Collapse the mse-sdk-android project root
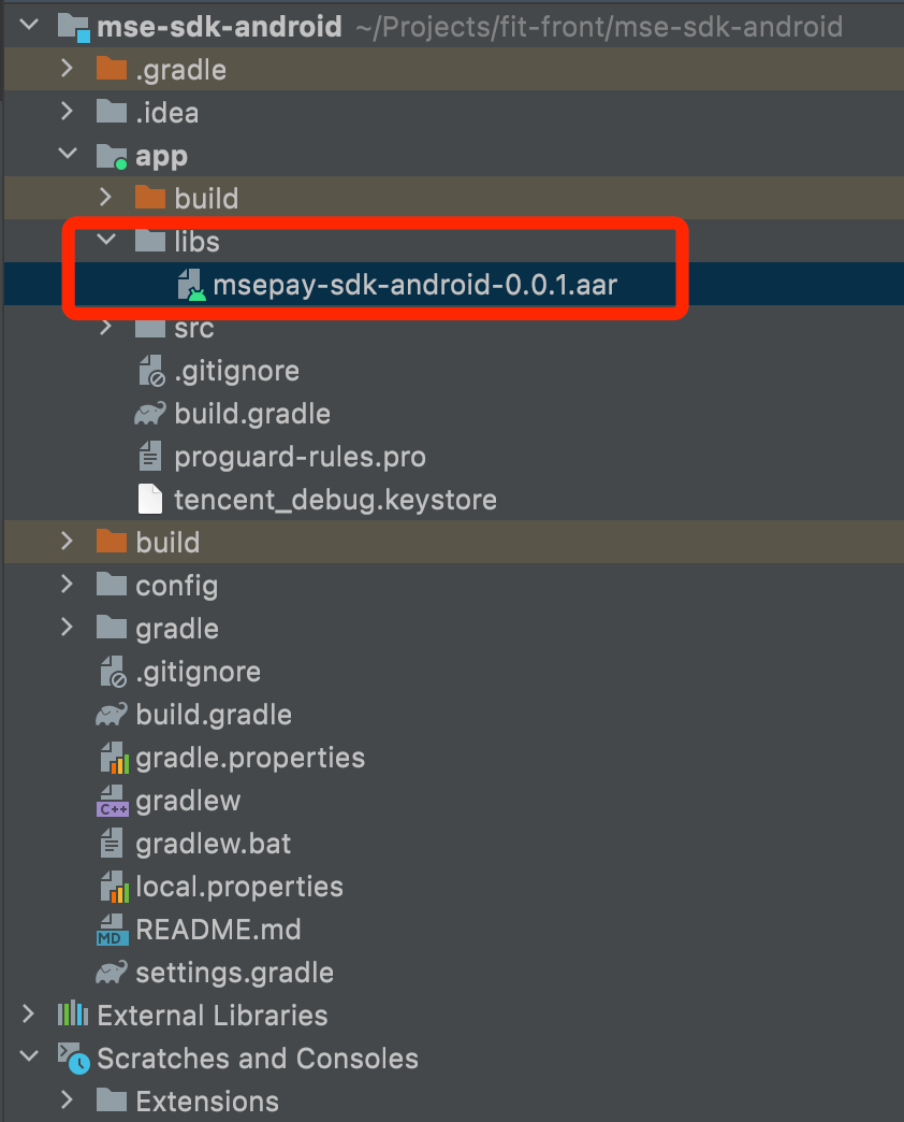904x1122 pixels. (x=28, y=27)
